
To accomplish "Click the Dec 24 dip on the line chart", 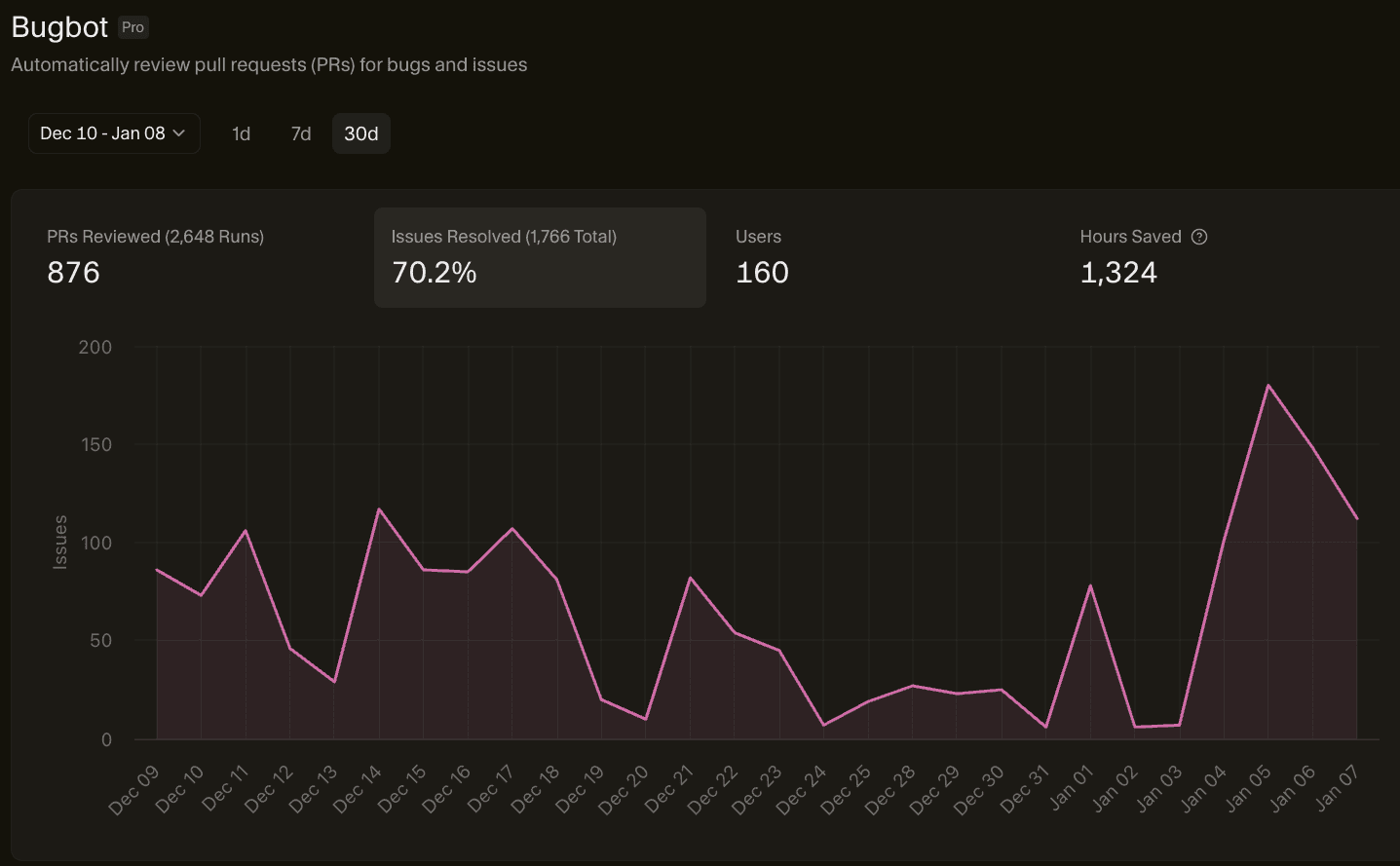I will click(x=821, y=724).
